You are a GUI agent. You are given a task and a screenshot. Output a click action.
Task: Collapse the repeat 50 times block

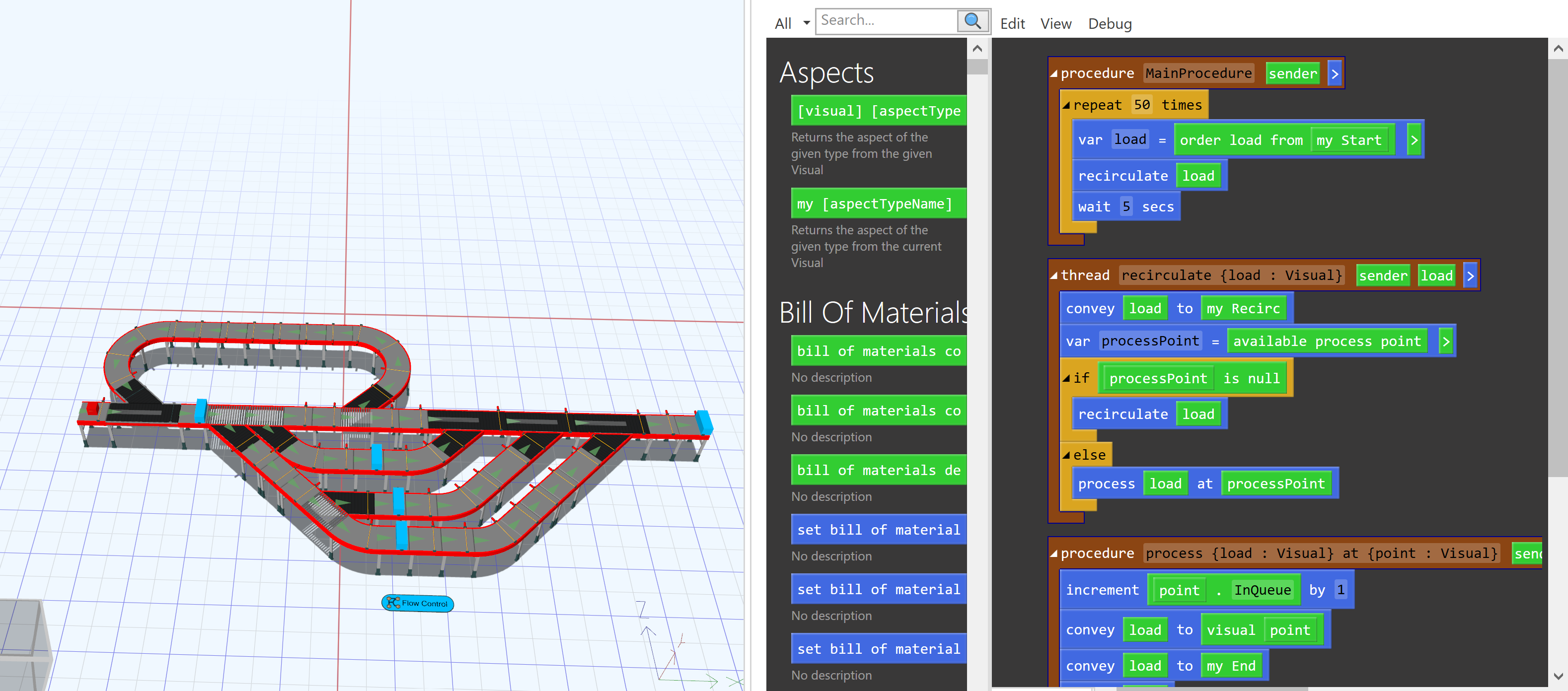(1066, 105)
